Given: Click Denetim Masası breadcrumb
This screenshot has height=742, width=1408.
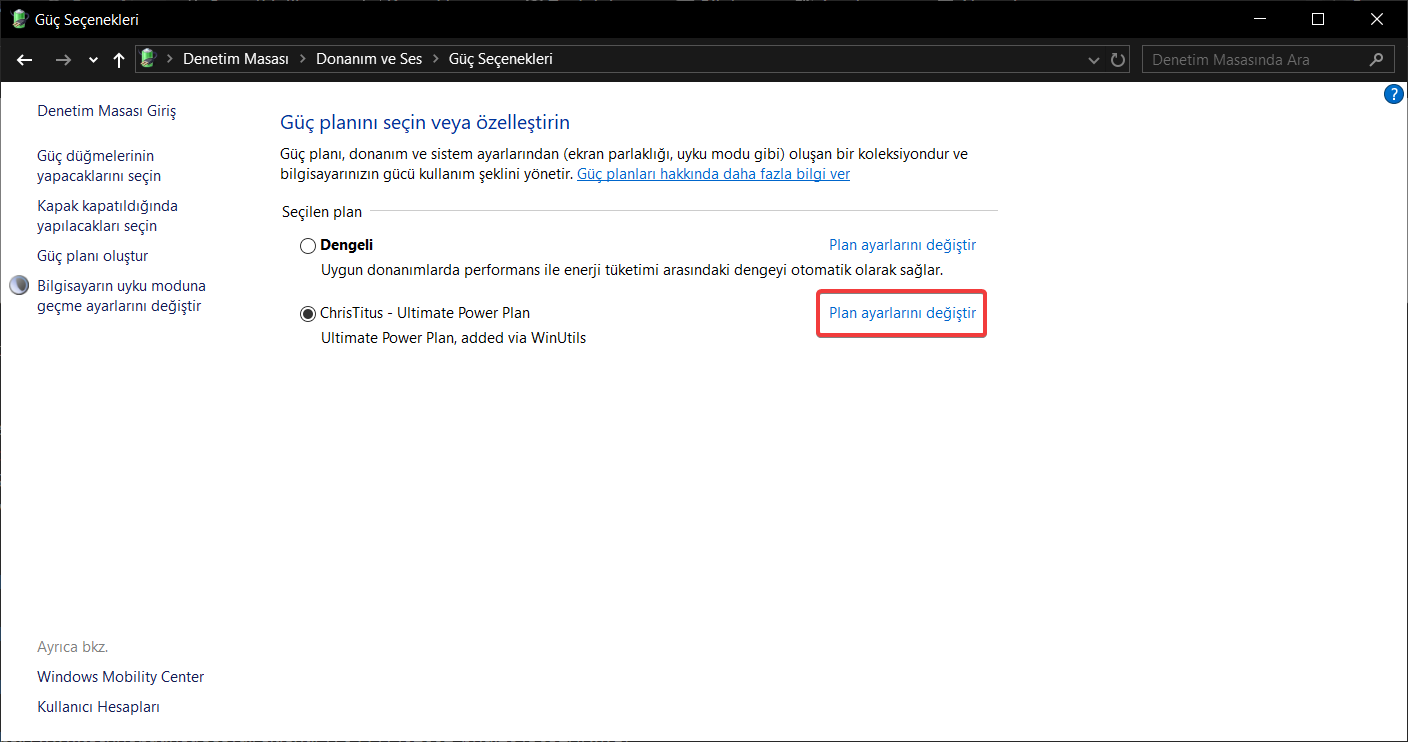Looking at the screenshot, I should click(x=236, y=59).
